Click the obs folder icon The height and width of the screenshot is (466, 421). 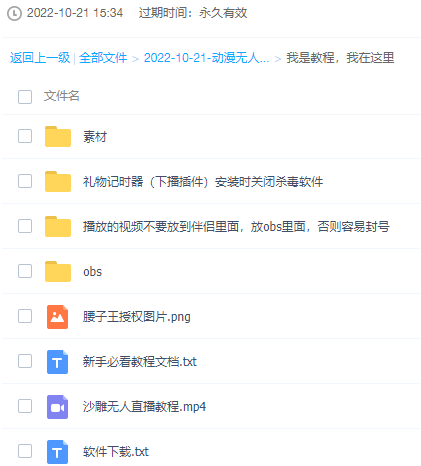[58, 271]
